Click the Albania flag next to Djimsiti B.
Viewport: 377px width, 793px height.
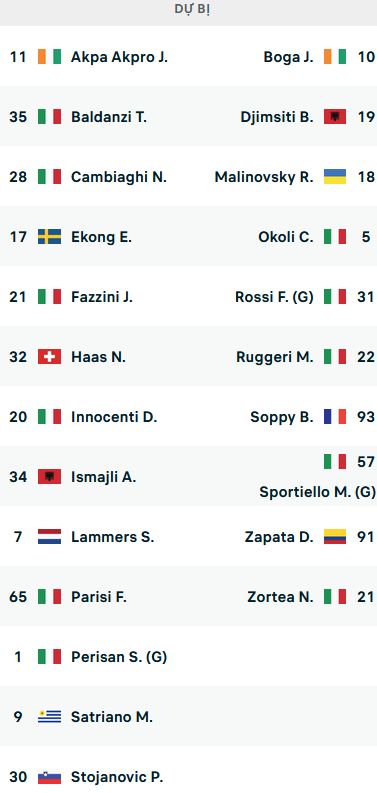point(335,117)
